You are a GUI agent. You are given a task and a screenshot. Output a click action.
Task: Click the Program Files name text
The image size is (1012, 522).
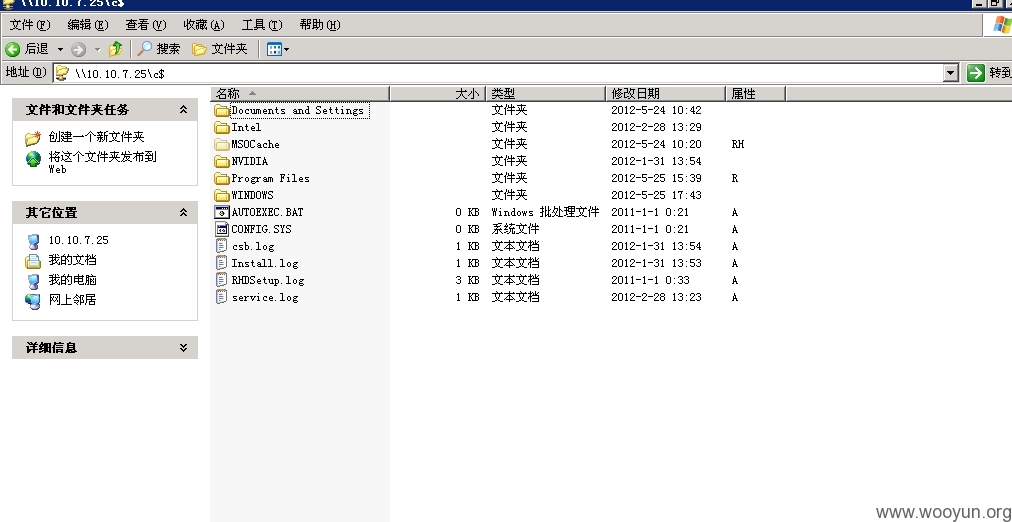point(270,179)
